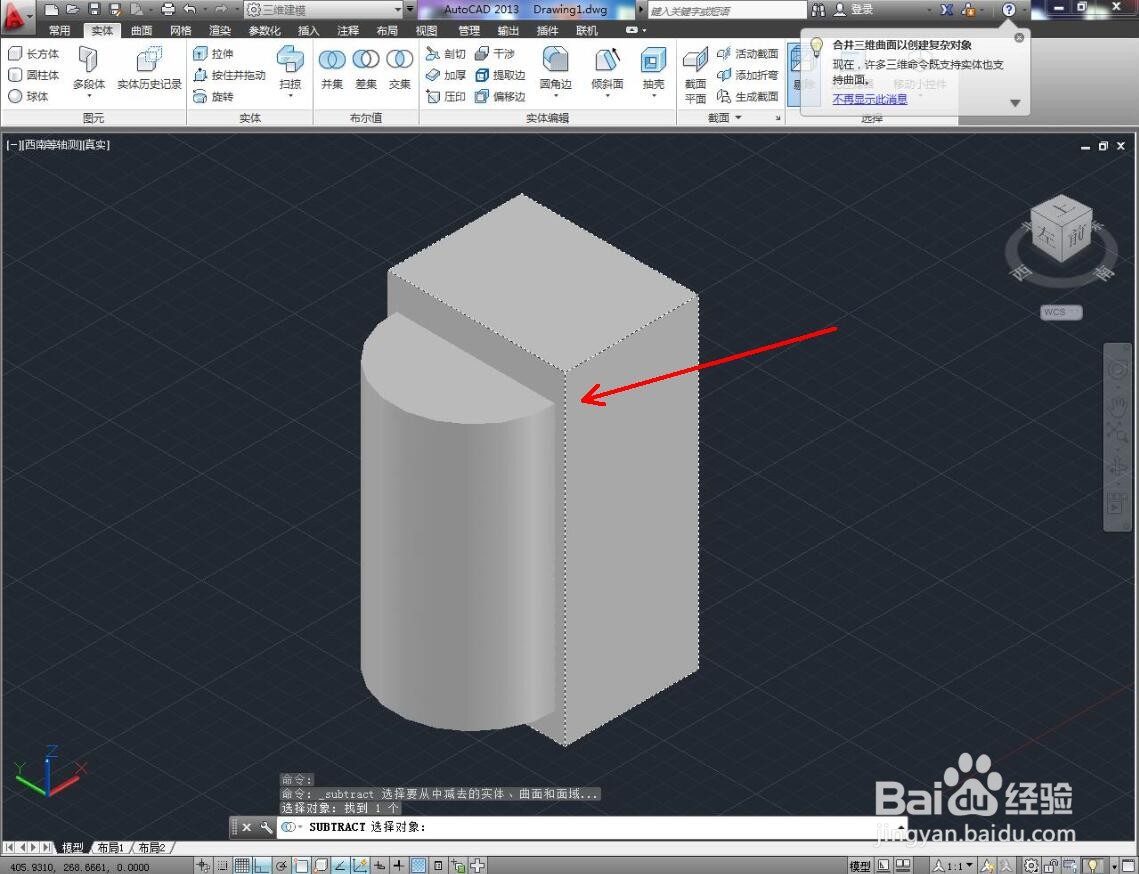Switch to the 曲面 ribbon tab
The width and height of the screenshot is (1139, 874).
(142, 31)
